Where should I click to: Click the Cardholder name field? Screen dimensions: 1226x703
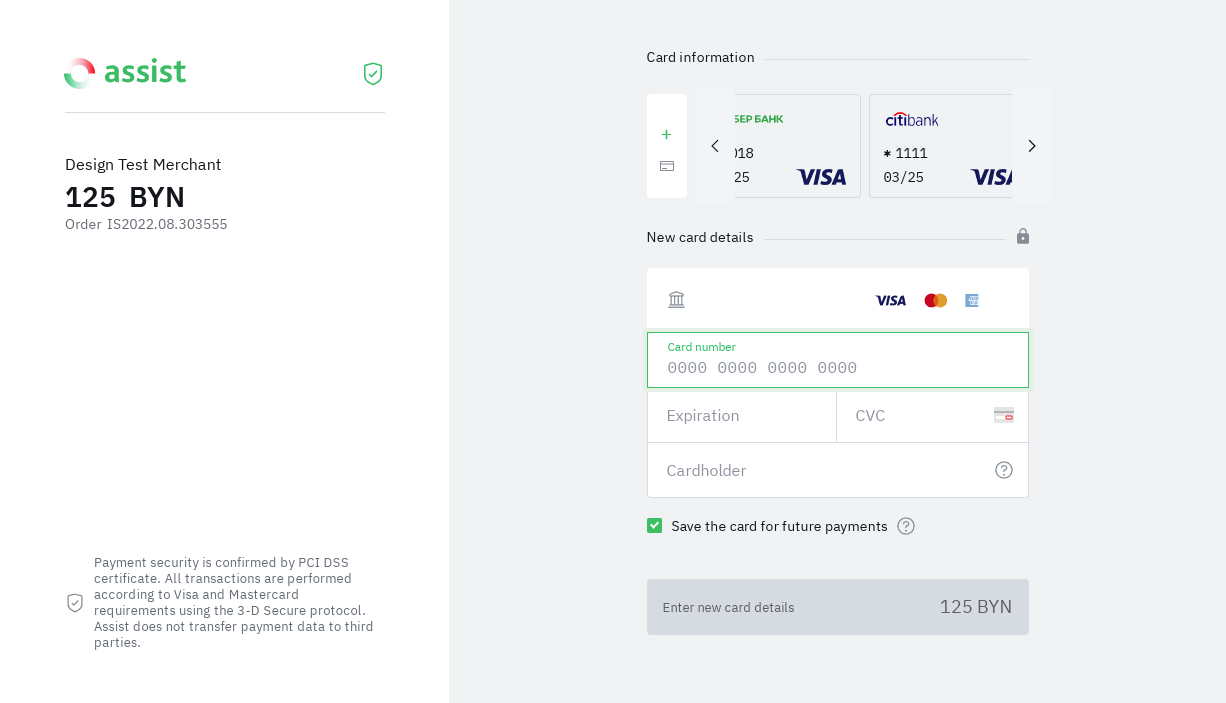point(820,470)
